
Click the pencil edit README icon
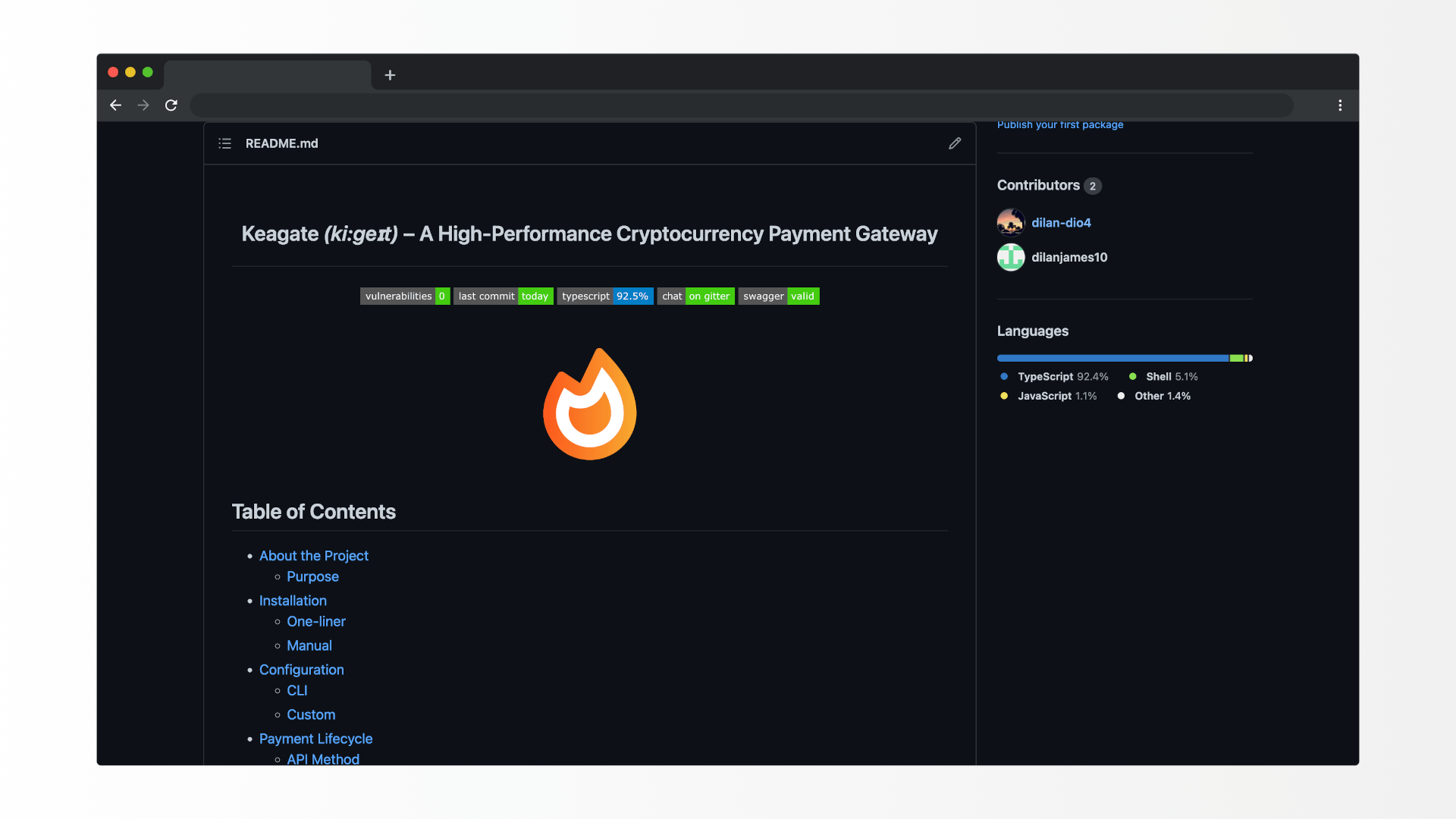(x=955, y=143)
